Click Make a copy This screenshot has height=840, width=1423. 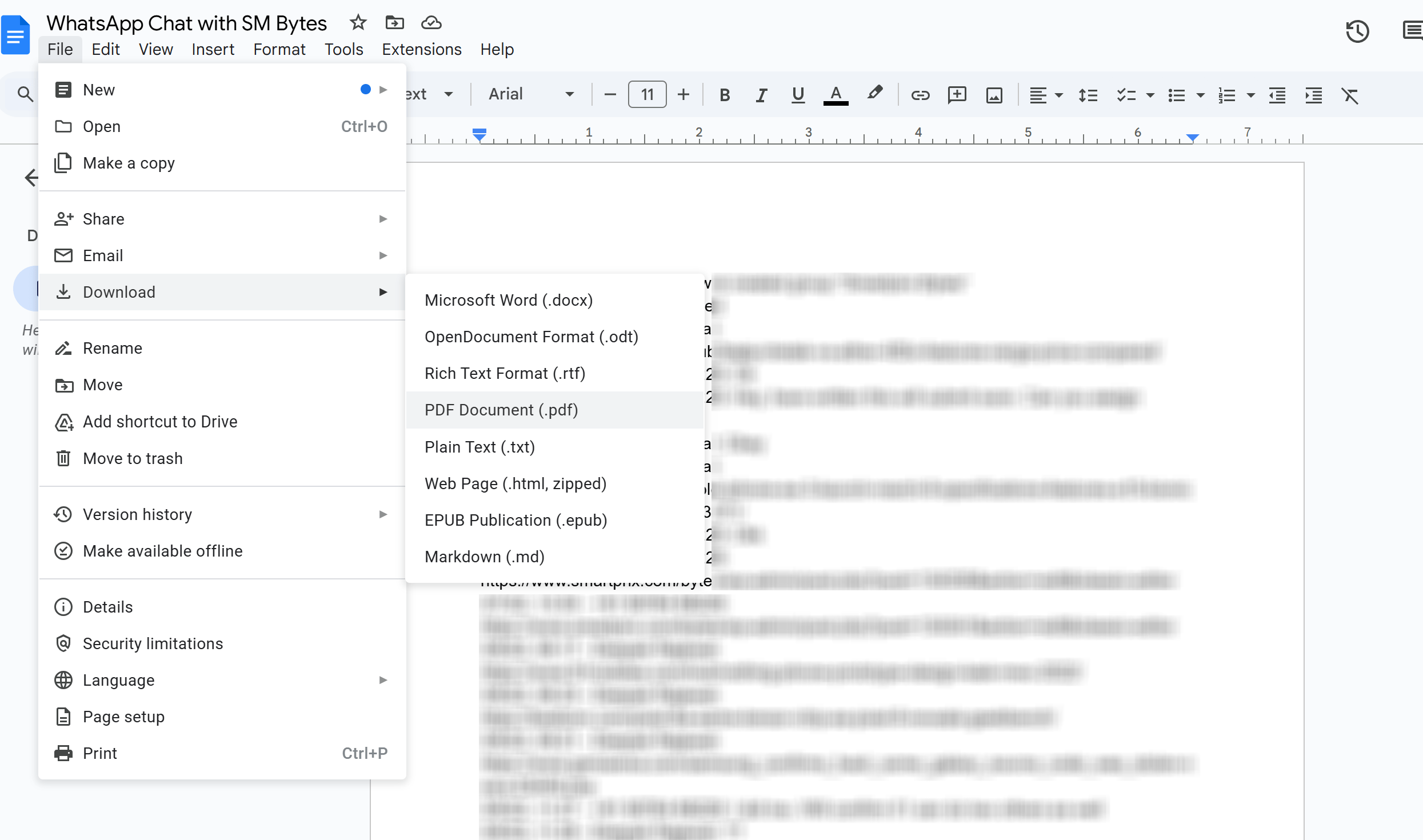tap(129, 163)
